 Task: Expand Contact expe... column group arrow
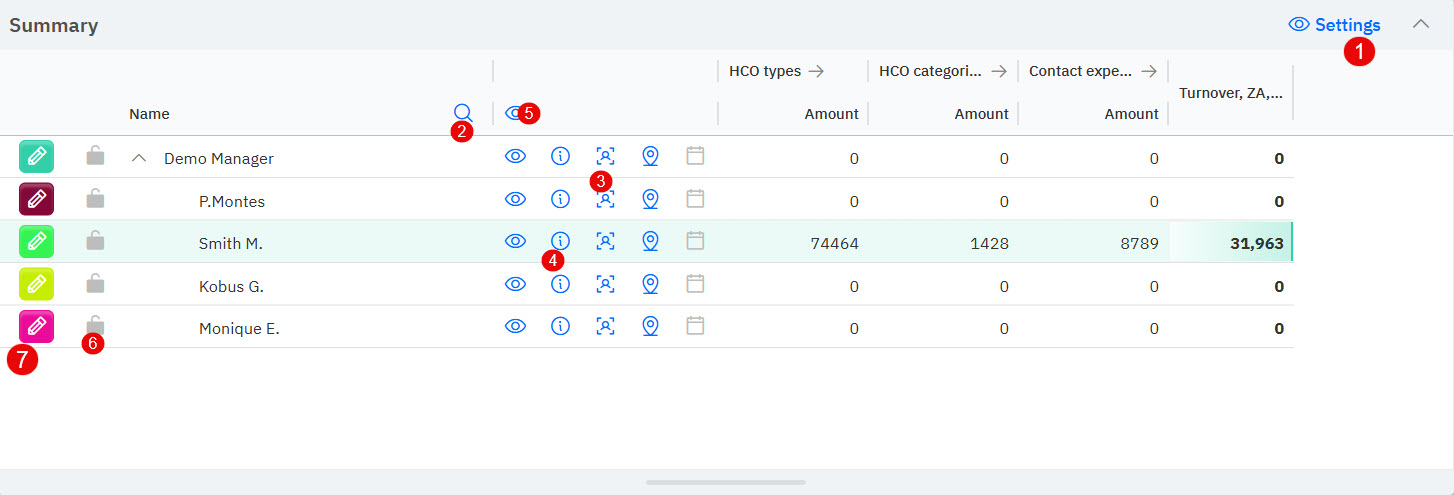point(1149,71)
